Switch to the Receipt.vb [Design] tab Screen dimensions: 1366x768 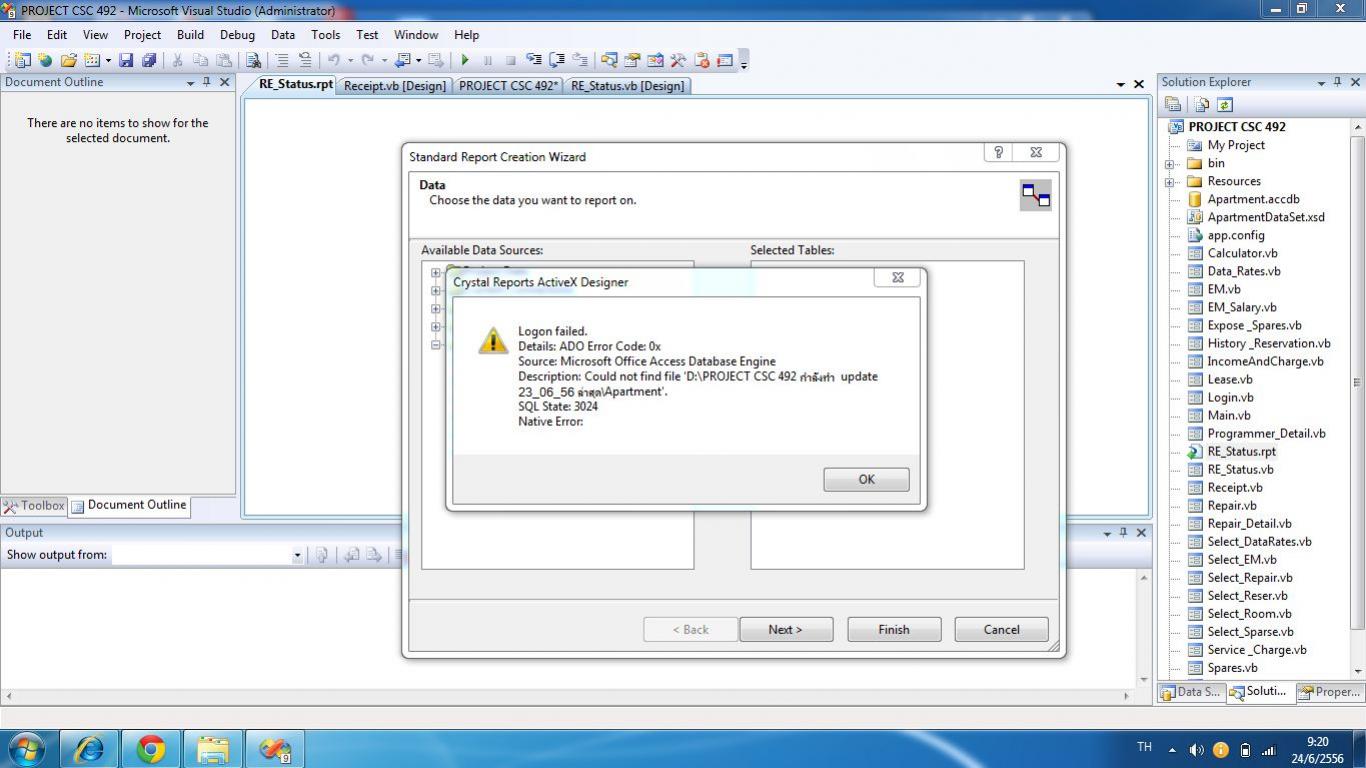click(x=395, y=86)
